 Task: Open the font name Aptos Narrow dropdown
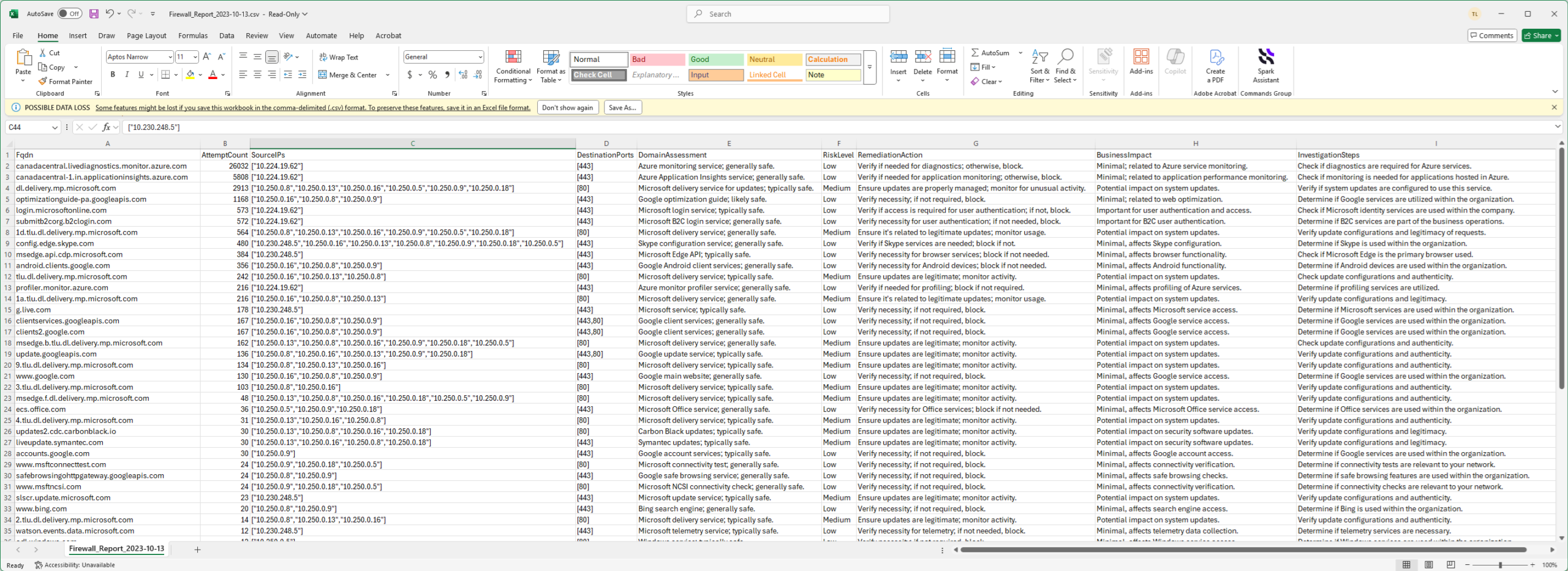click(170, 57)
